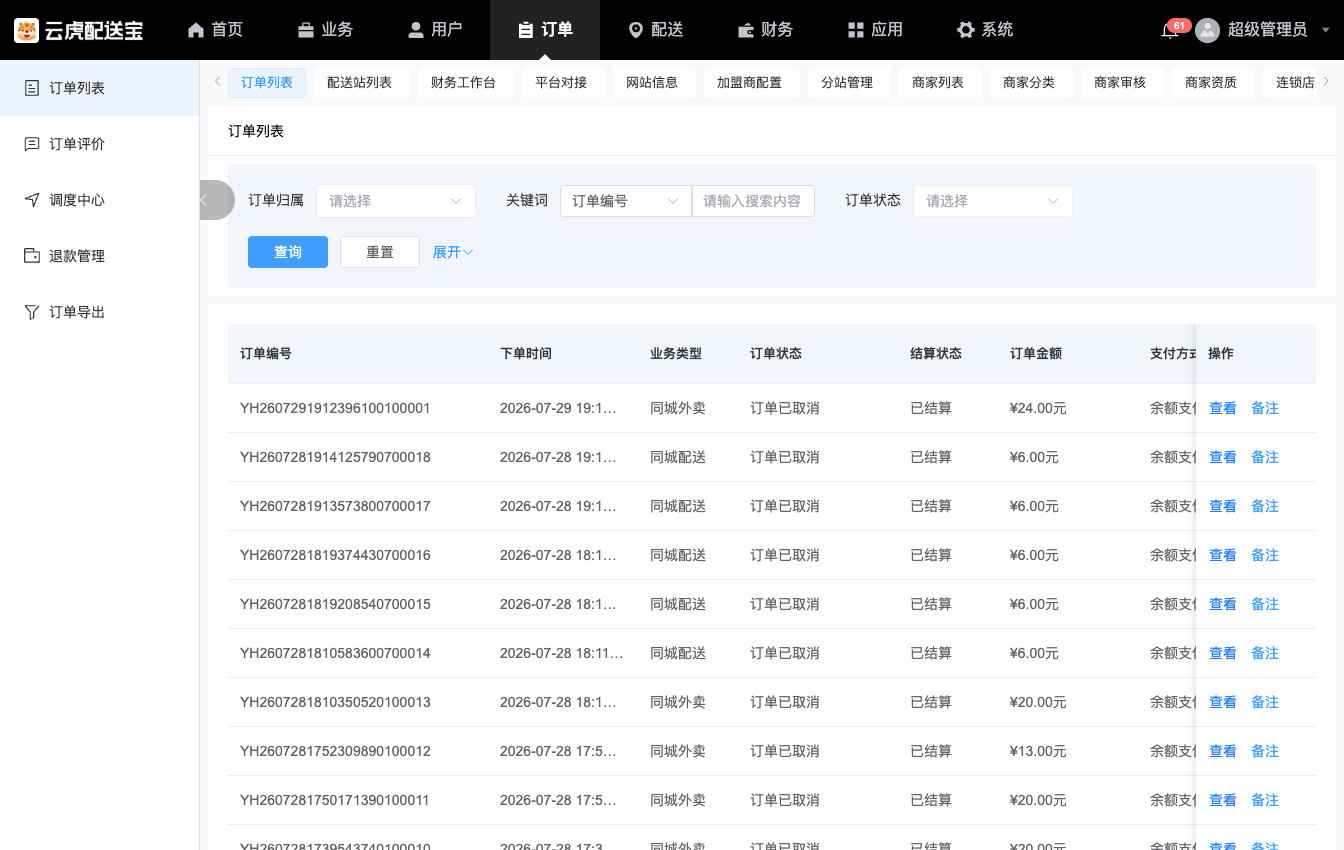The width and height of the screenshot is (1344, 850).
Task: Open 订单导出 in the sidebar
Action: tap(100, 312)
